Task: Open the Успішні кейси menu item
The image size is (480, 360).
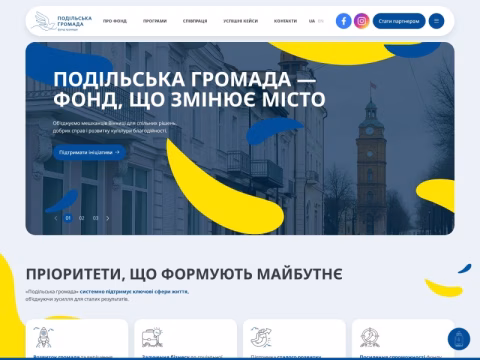Action: pos(241,21)
